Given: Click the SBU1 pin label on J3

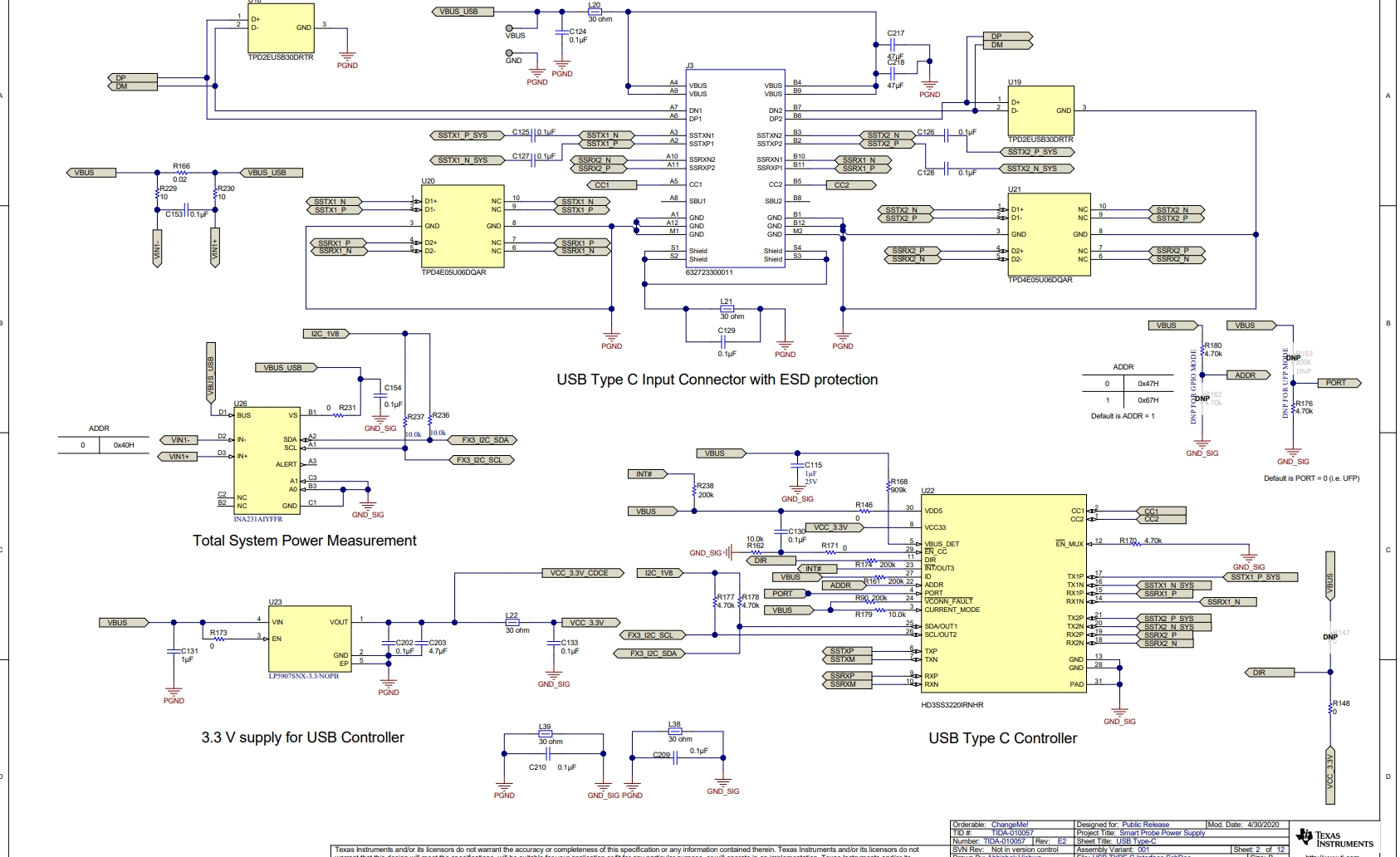Looking at the screenshot, I should (x=698, y=201).
